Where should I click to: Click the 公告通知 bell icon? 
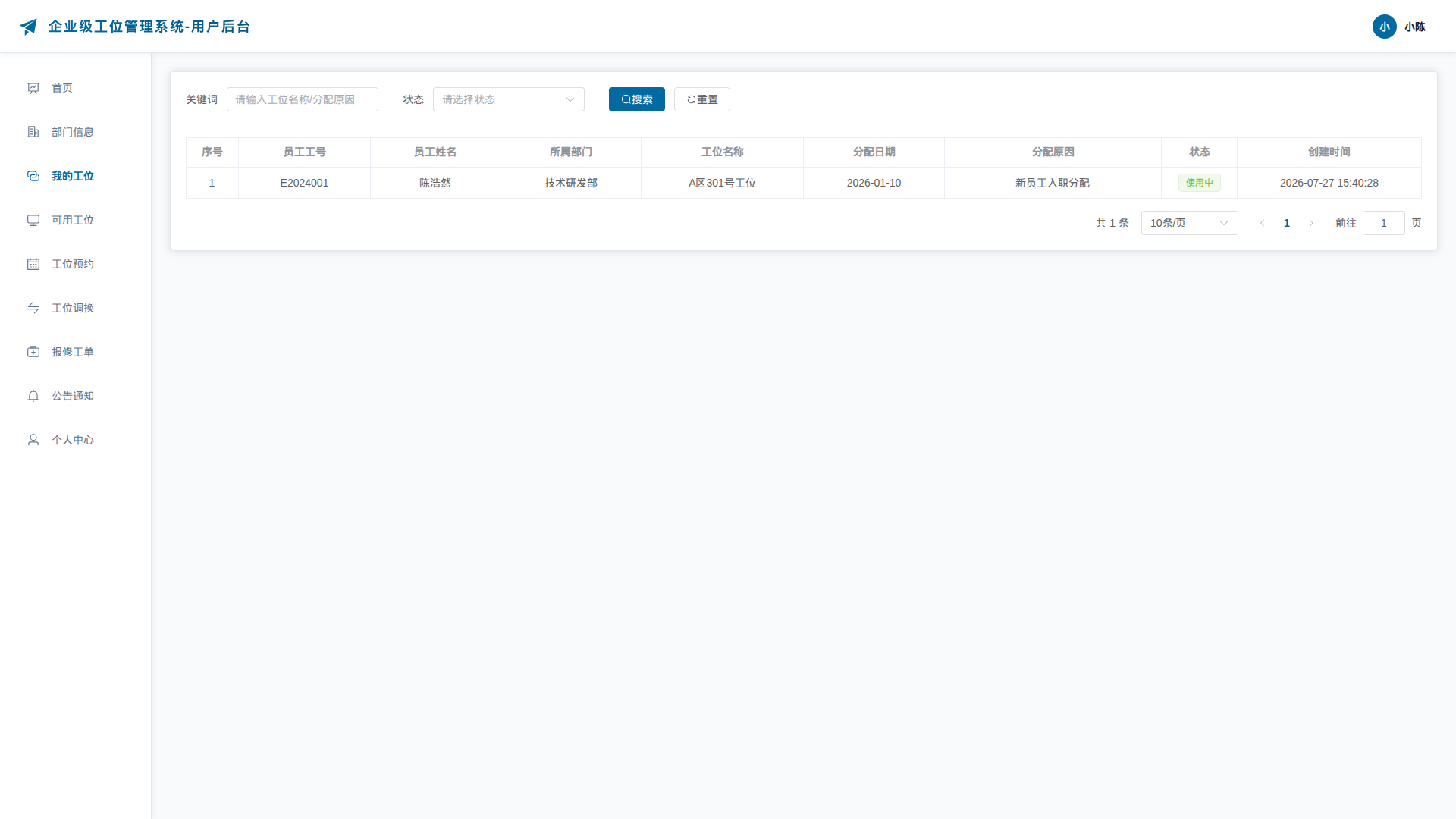[x=33, y=396]
